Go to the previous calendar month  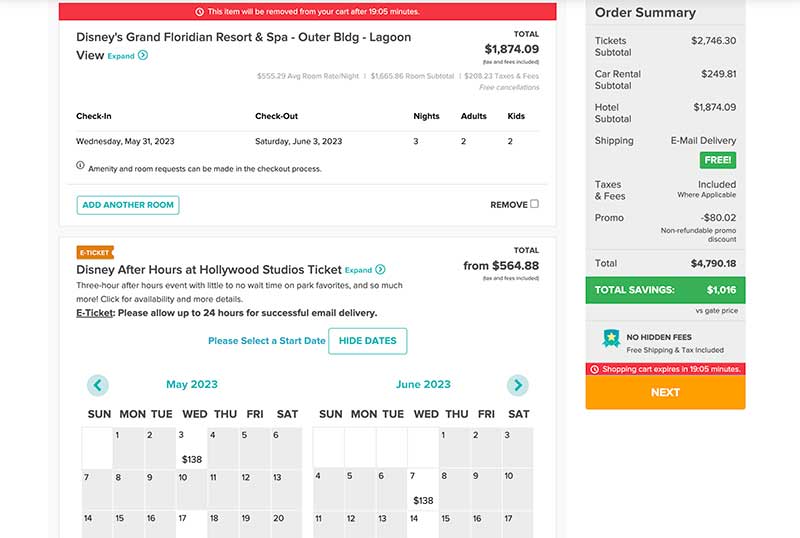[x=97, y=385]
